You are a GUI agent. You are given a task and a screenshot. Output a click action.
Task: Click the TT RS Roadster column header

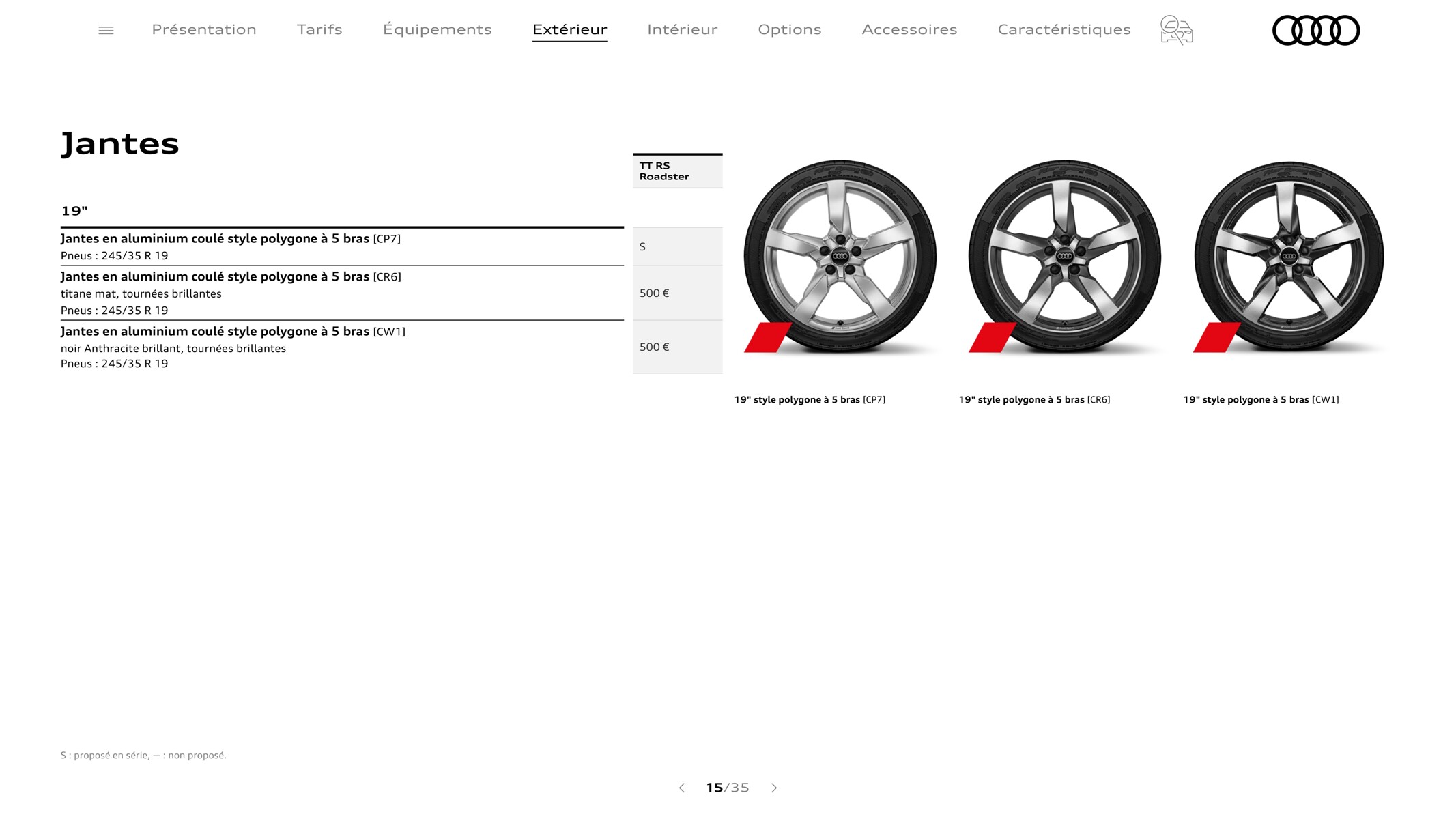678,171
